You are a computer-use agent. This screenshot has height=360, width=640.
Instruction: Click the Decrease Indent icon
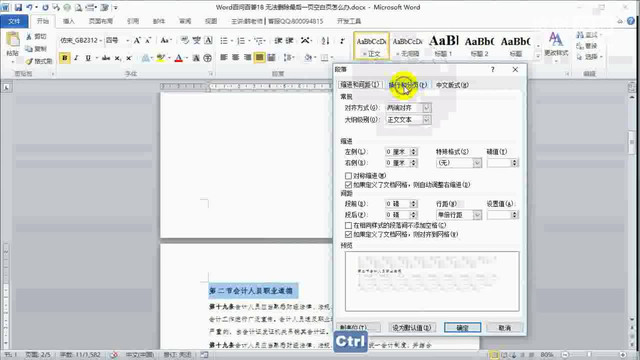click(278, 40)
